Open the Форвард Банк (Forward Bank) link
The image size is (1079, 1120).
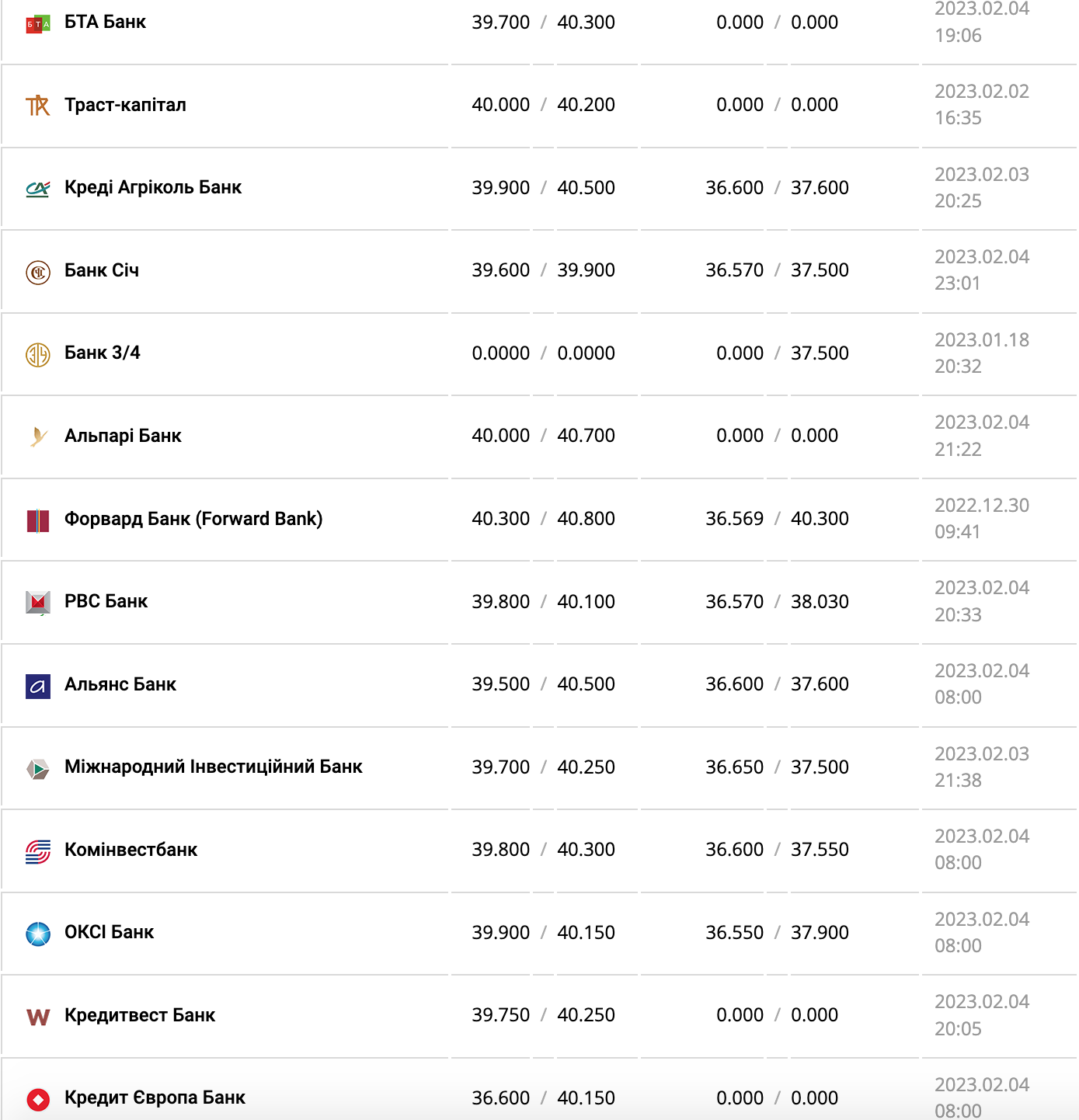193,518
